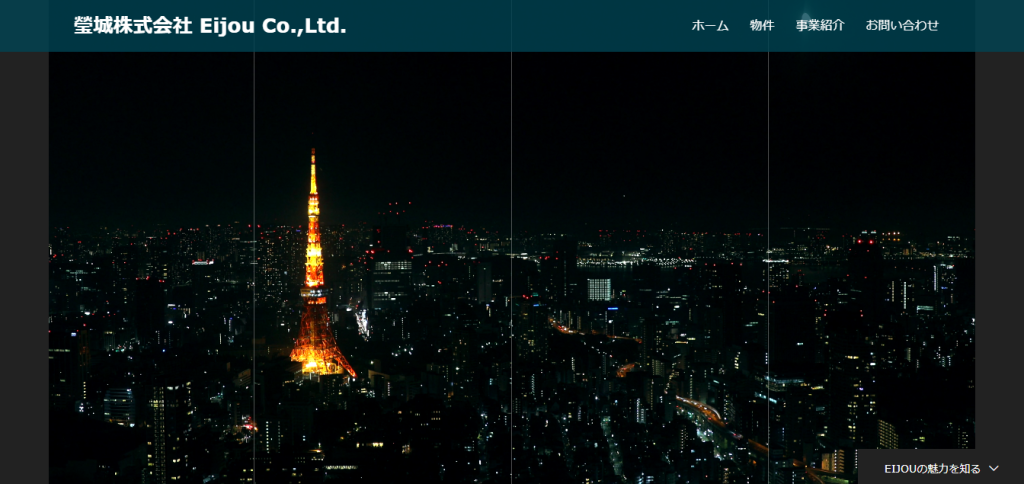Click the center vertical divider line in the hero
Image resolution: width=1024 pixels, height=484 pixels.
coord(511,200)
